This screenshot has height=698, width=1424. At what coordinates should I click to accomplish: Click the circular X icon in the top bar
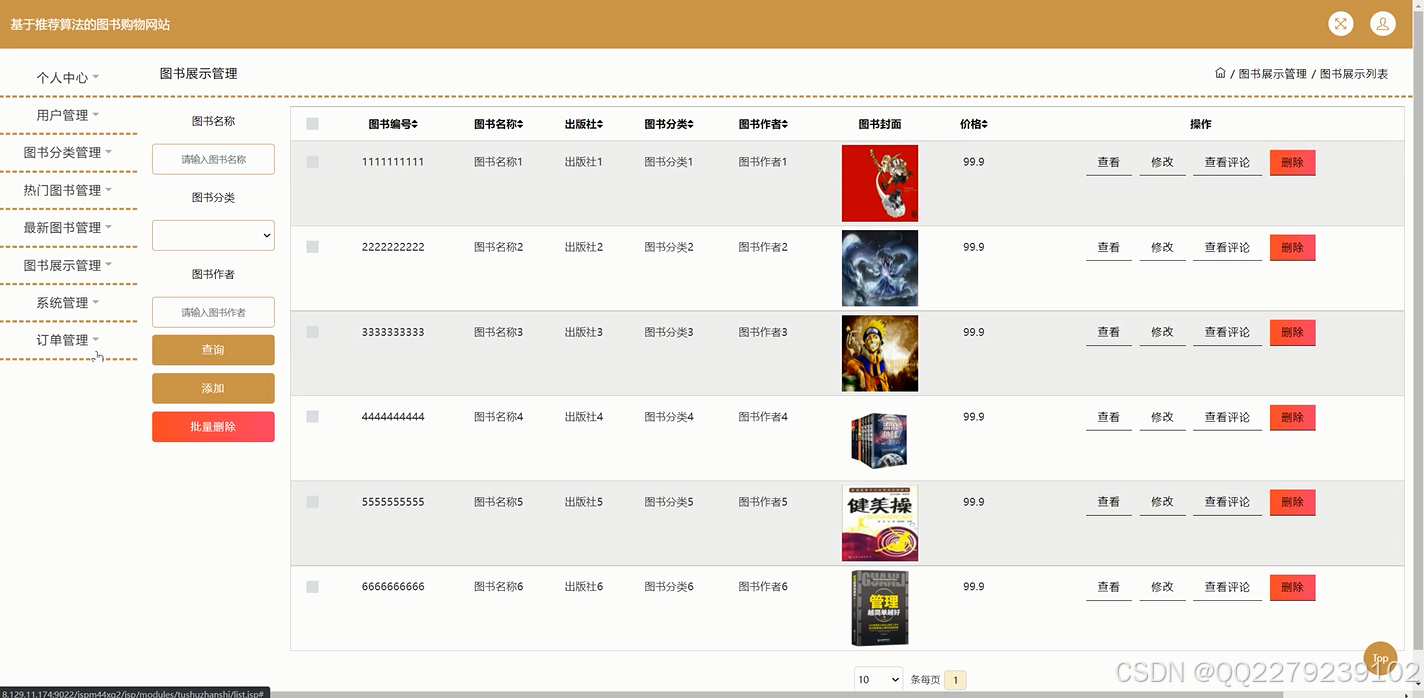[1340, 23]
